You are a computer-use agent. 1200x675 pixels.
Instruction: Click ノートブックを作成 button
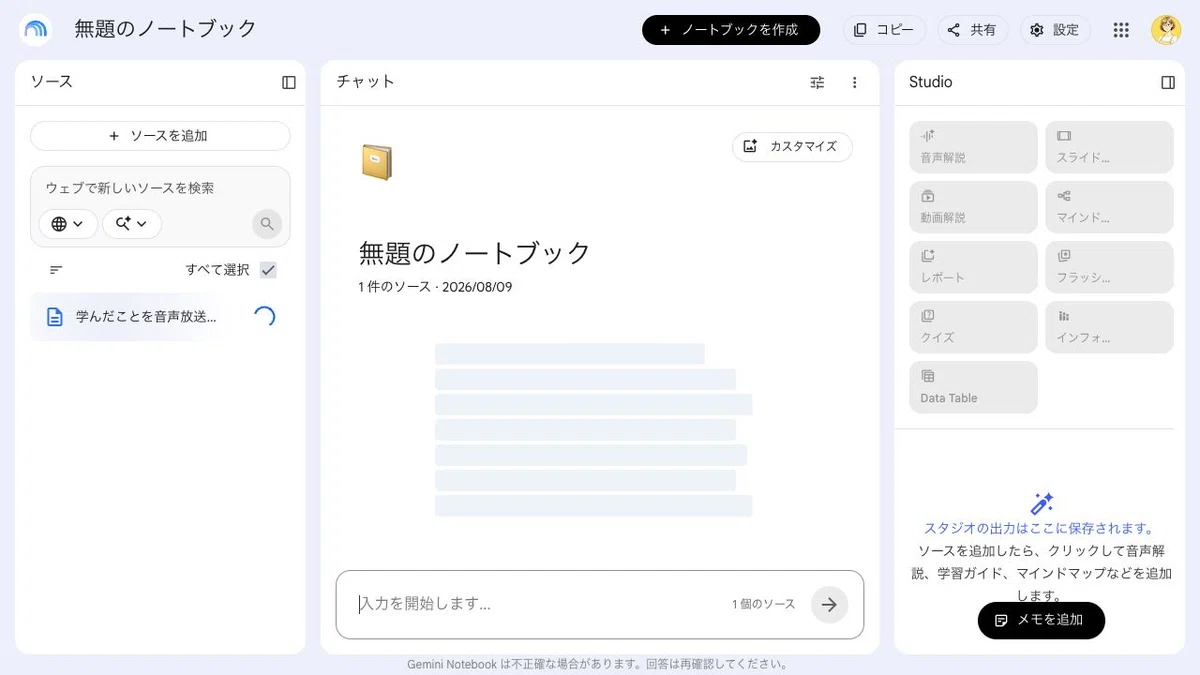(731, 30)
